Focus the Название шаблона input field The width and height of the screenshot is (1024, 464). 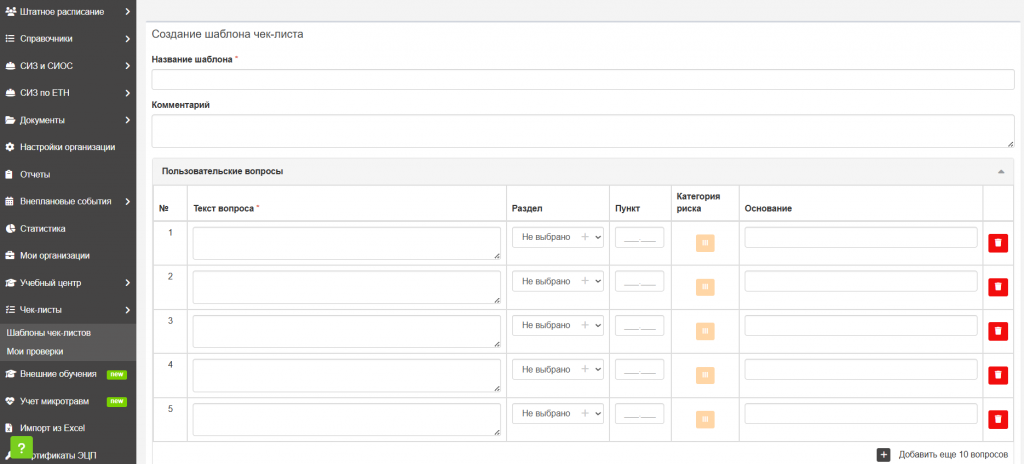pyautogui.click(x=583, y=80)
